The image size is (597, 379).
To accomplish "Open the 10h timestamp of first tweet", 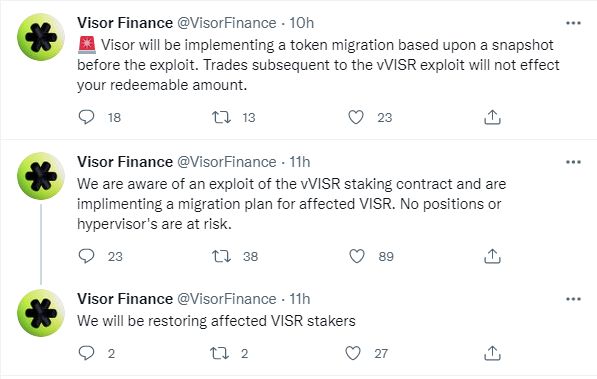I will point(302,23).
